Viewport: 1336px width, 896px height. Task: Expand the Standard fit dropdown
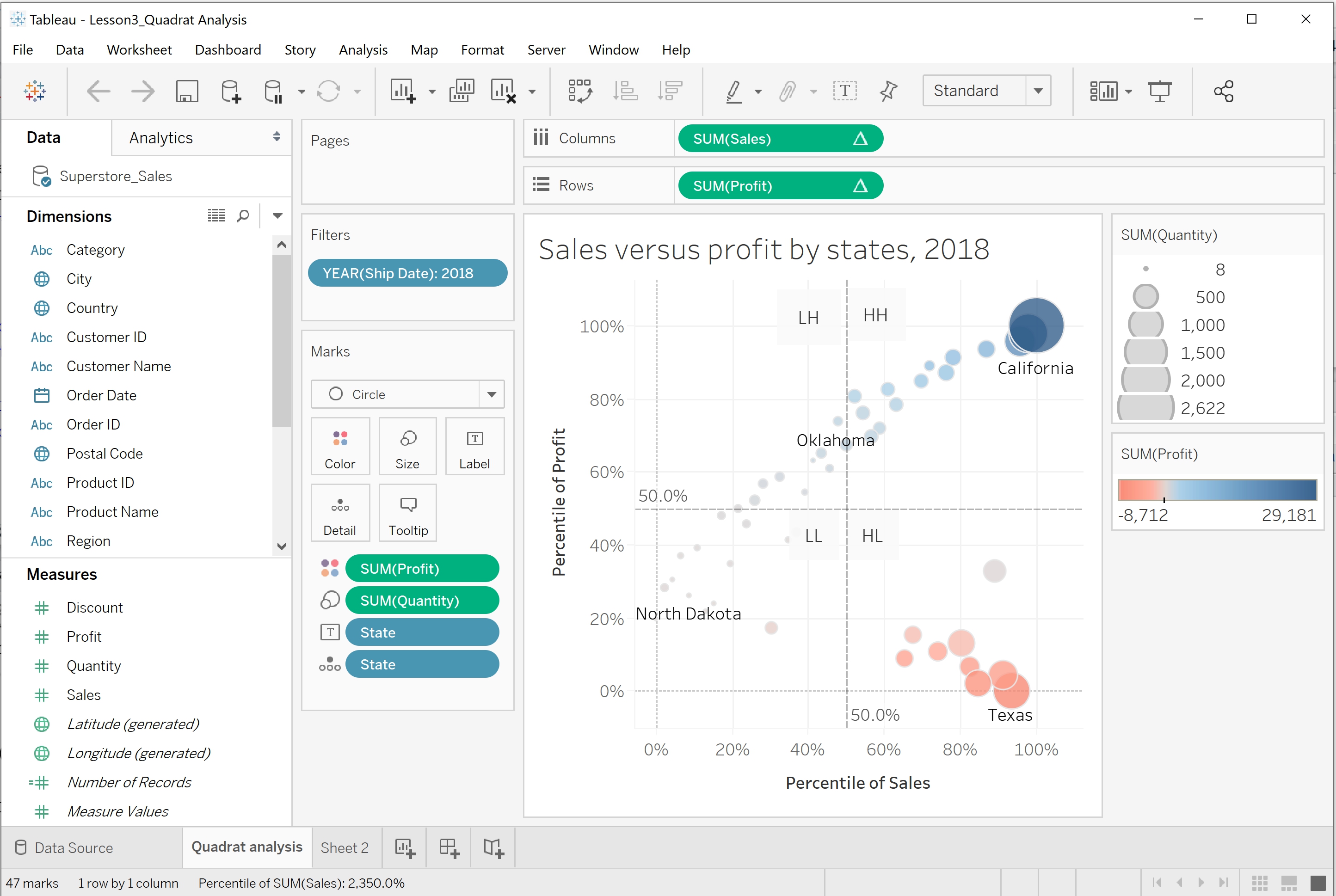tap(1038, 91)
